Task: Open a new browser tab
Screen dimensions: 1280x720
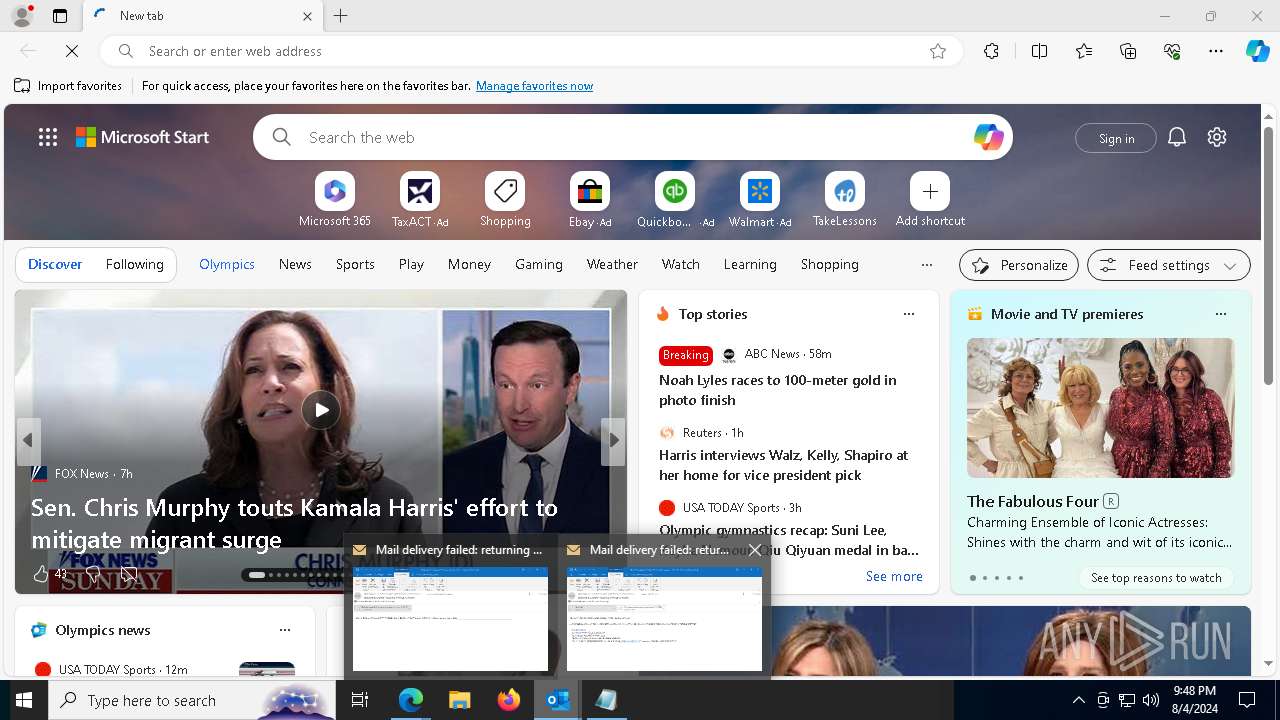Action: tap(340, 16)
